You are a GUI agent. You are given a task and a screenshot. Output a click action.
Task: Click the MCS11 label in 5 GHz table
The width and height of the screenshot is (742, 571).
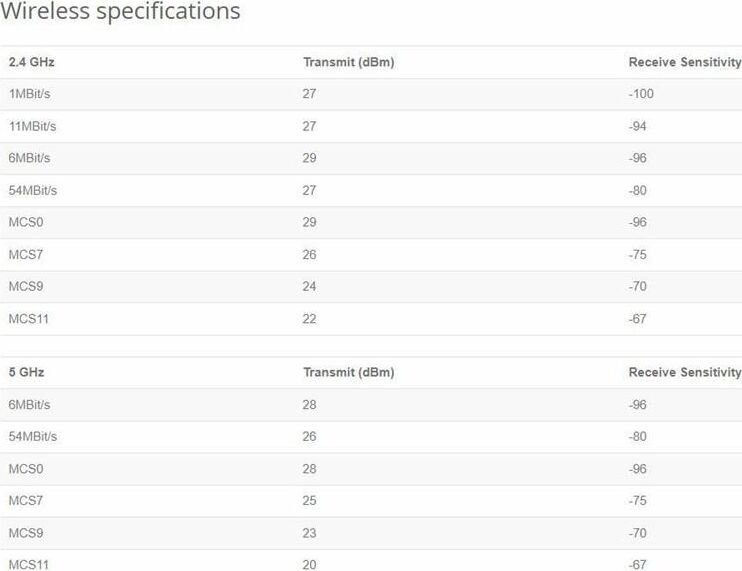(x=28, y=565)
